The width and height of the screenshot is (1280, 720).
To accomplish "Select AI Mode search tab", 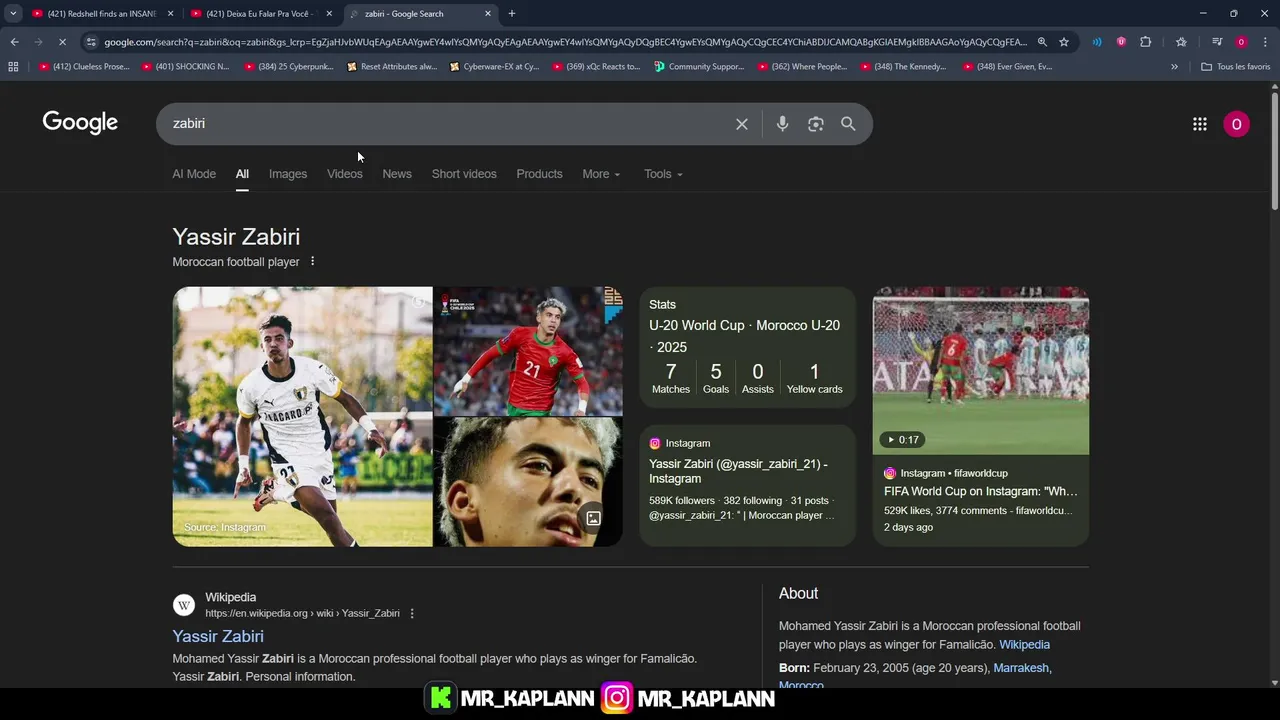I will (x=194, y=174).
